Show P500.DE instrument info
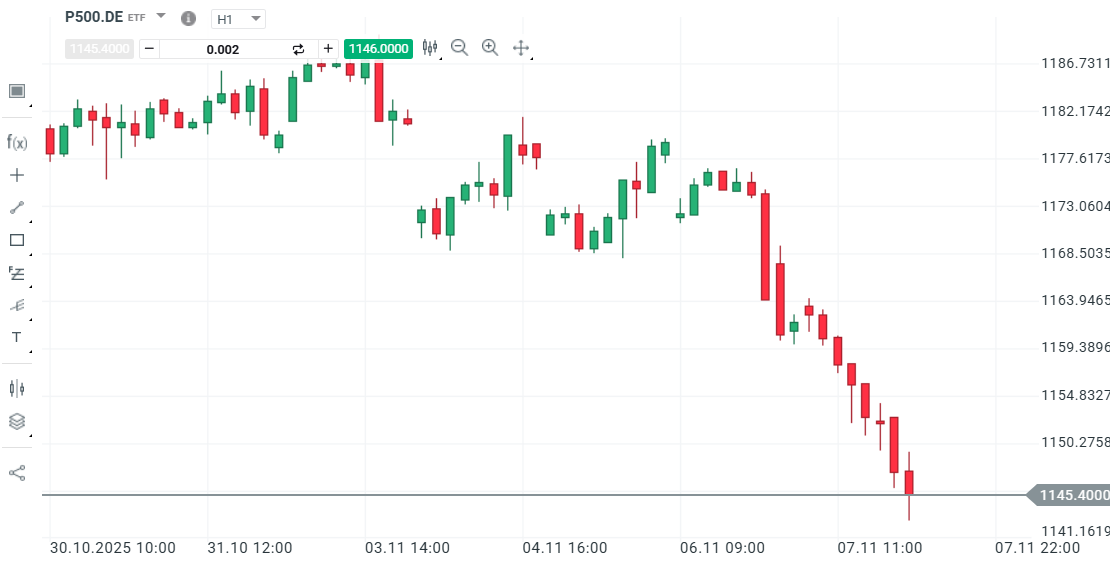This screenshot has width=1117, height=563. pyautogui.click(x=188, y=19)
